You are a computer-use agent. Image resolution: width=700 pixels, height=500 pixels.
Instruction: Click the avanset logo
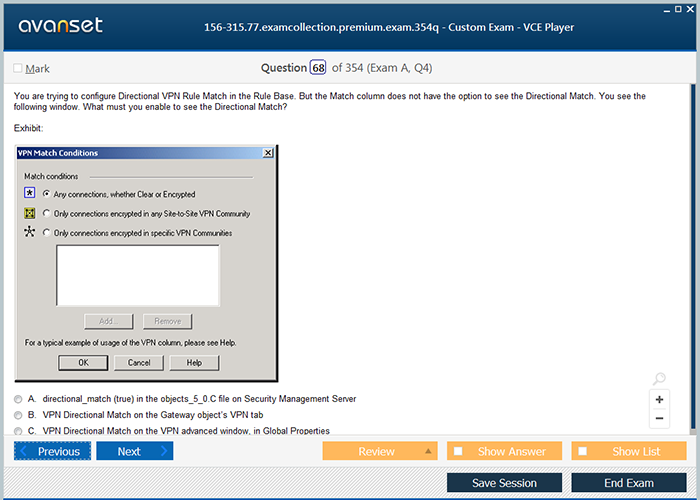tap(60, 25)
